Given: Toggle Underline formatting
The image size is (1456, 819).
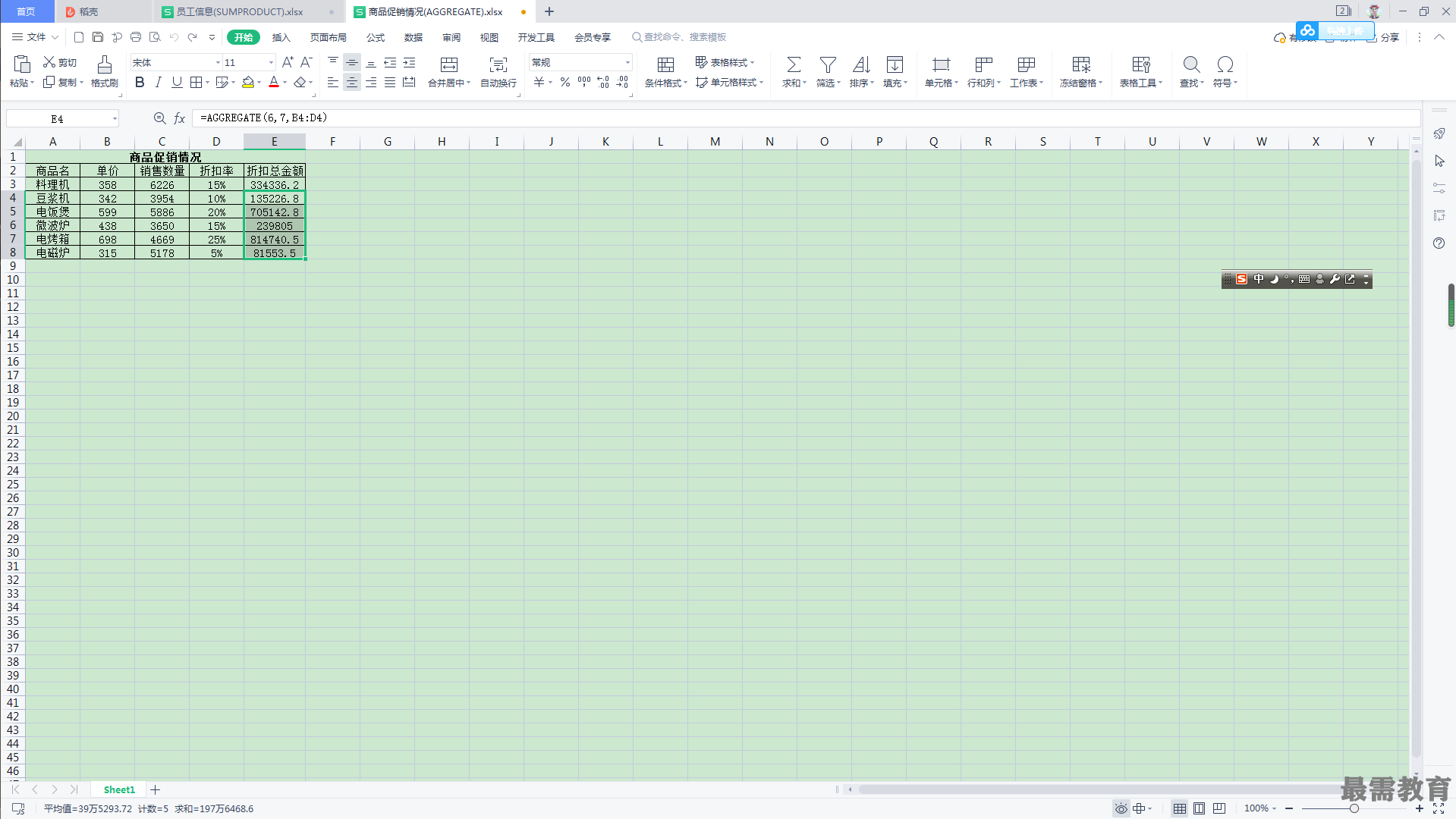Looking at the screenshot, I should [x=177, y=82].
